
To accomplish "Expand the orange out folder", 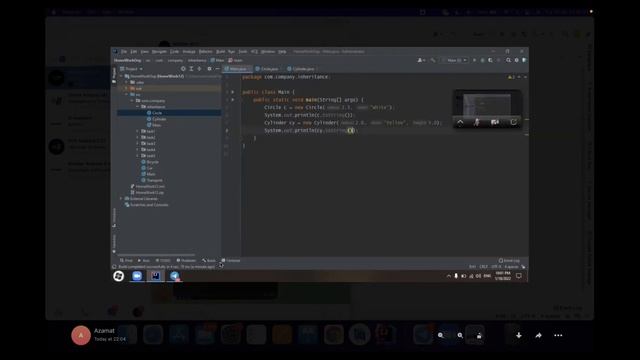I will click(x=127, y=89).
